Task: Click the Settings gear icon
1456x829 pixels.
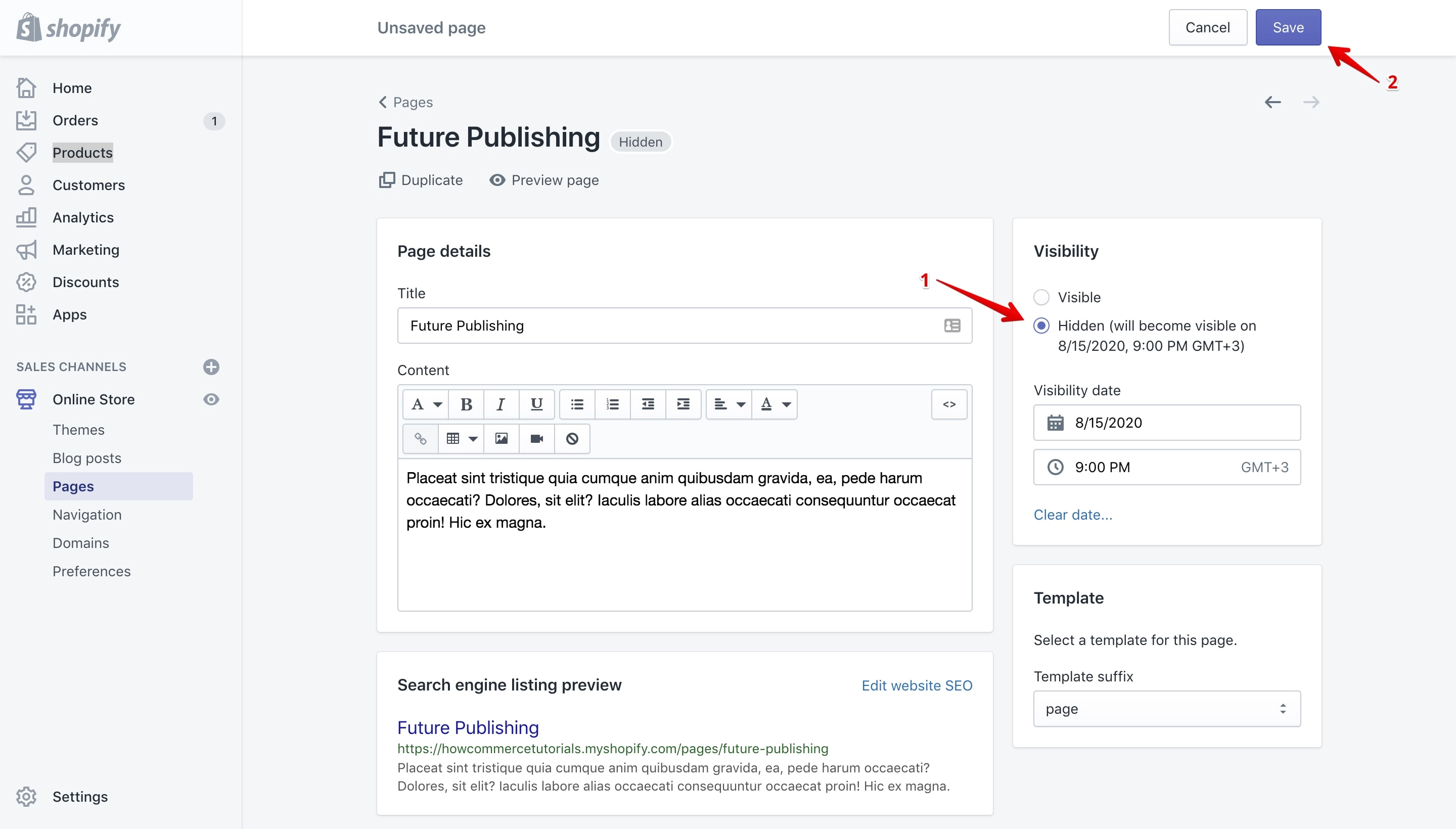Action: point(26,797)
